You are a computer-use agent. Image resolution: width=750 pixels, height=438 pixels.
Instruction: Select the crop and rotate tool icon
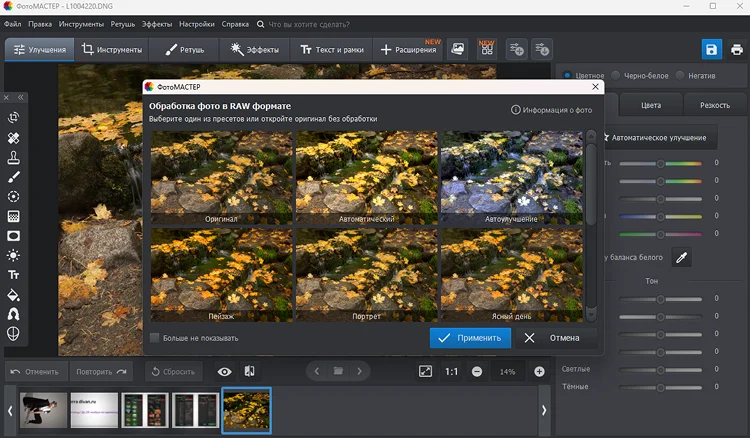(14, 117)
